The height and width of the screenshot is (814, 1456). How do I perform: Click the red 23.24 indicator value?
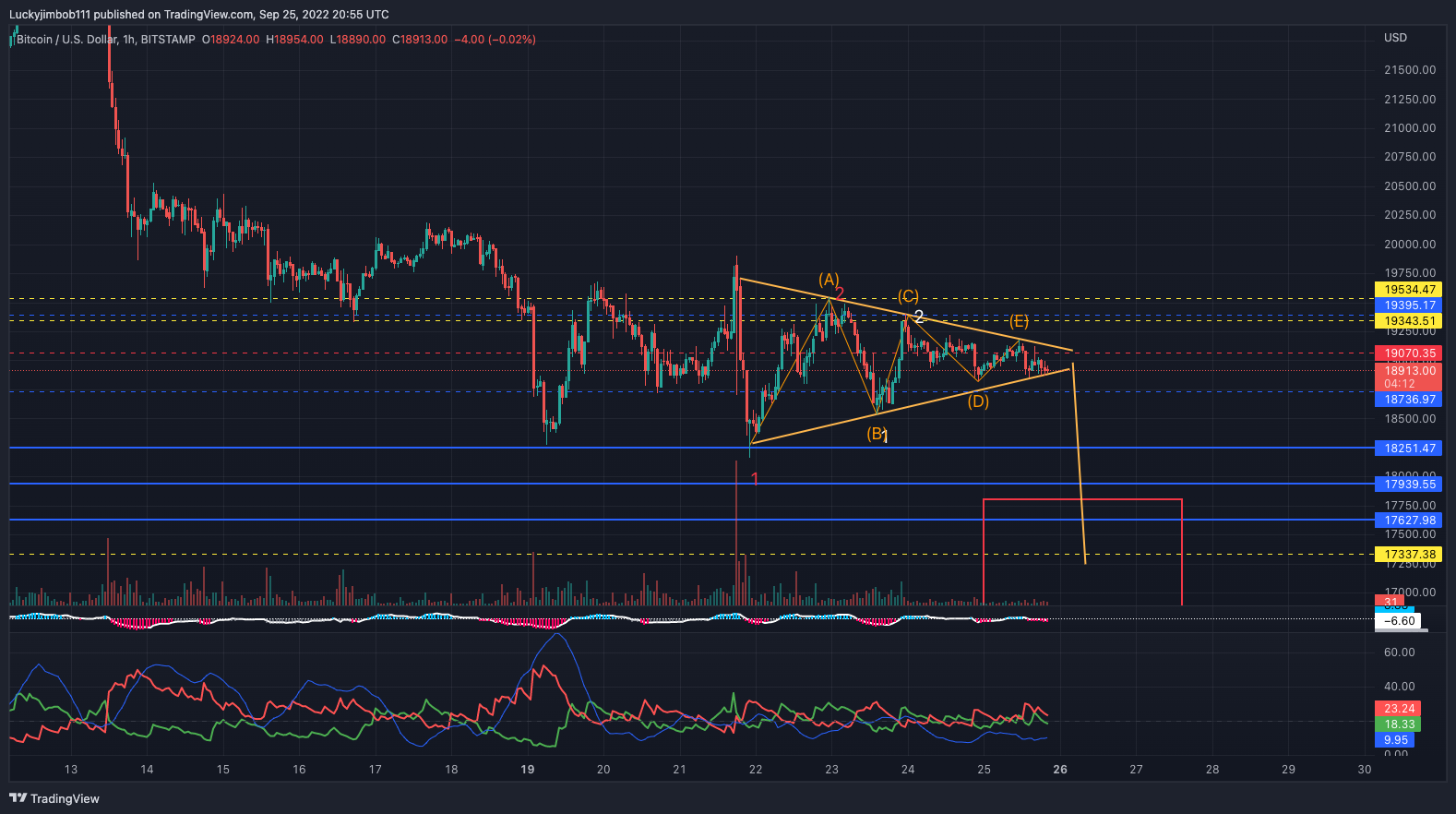coord(1399,709)
